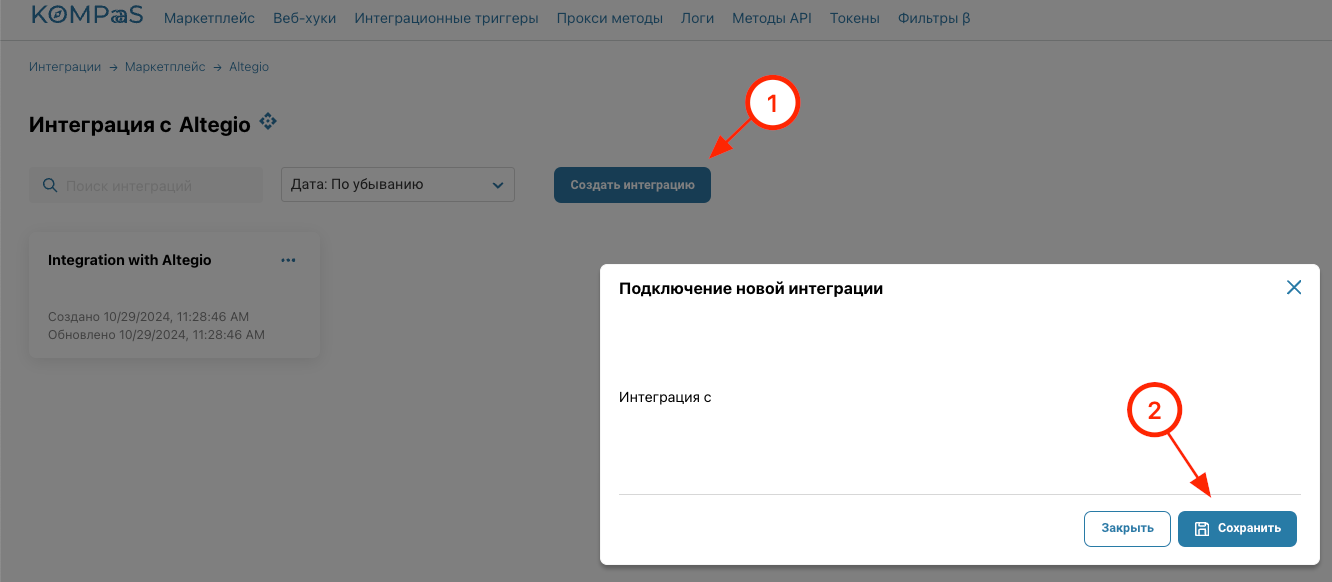This screenshot has width=1332, height=582.
Task: Click the move icon beside Altegio title
Action: point(267,122)
